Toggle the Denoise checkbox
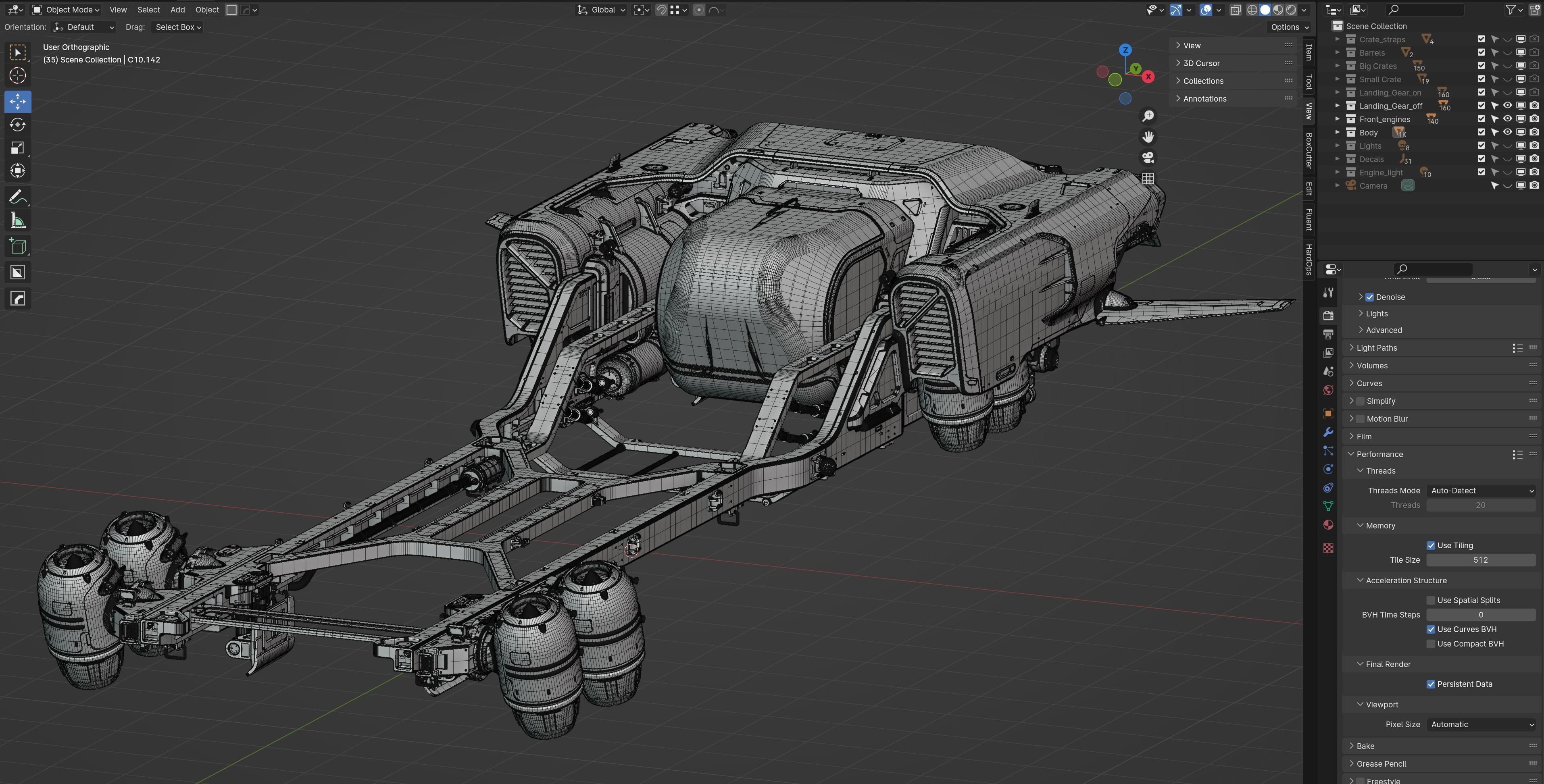The height and width of the screenshot is (784, 1544). (x=1369, y=297)
